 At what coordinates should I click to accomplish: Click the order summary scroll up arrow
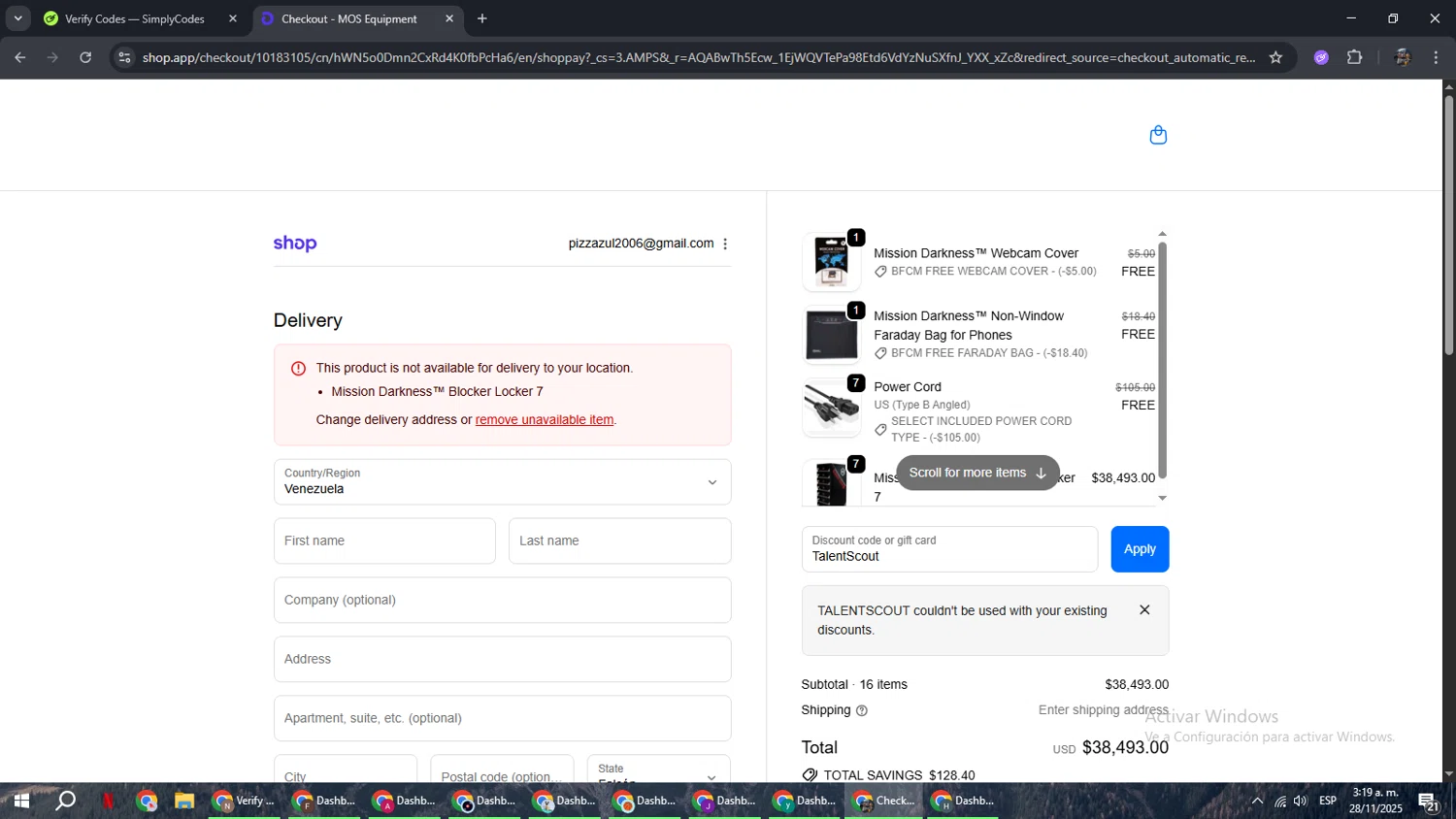click(x=1162, y=235)
